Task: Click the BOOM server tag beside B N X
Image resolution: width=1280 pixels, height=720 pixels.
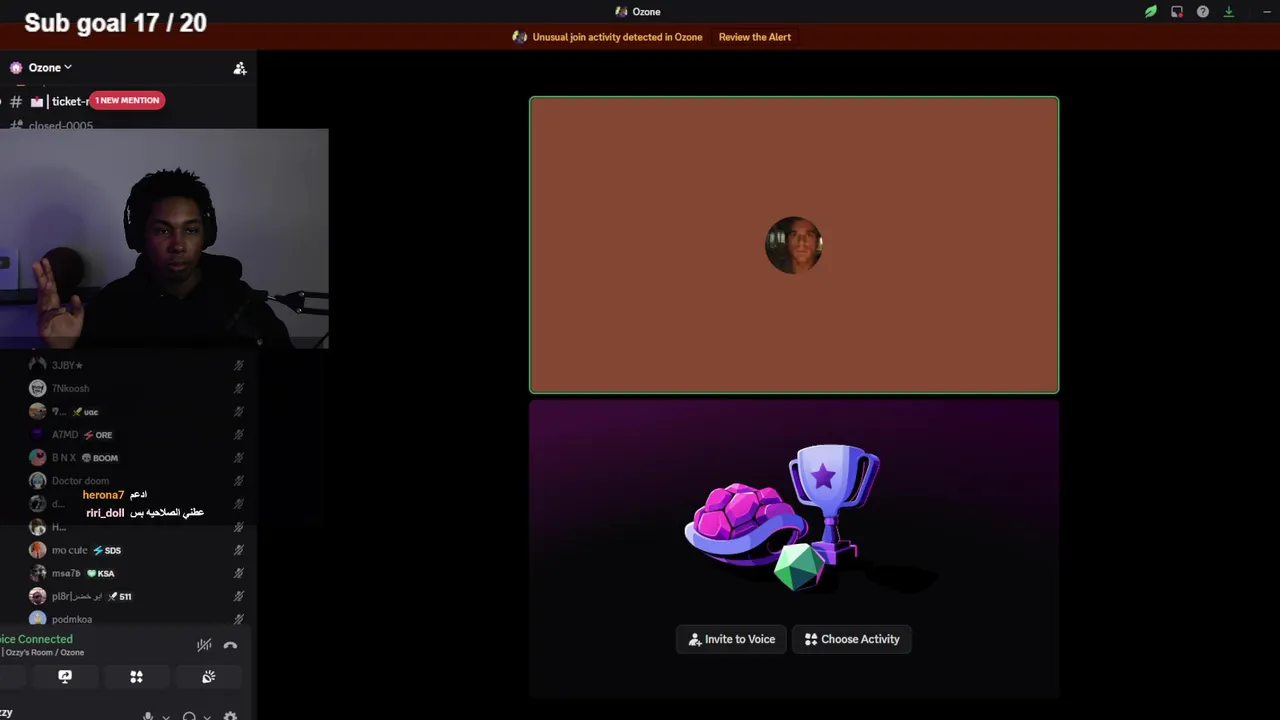Action: click(x=100, y=458)
